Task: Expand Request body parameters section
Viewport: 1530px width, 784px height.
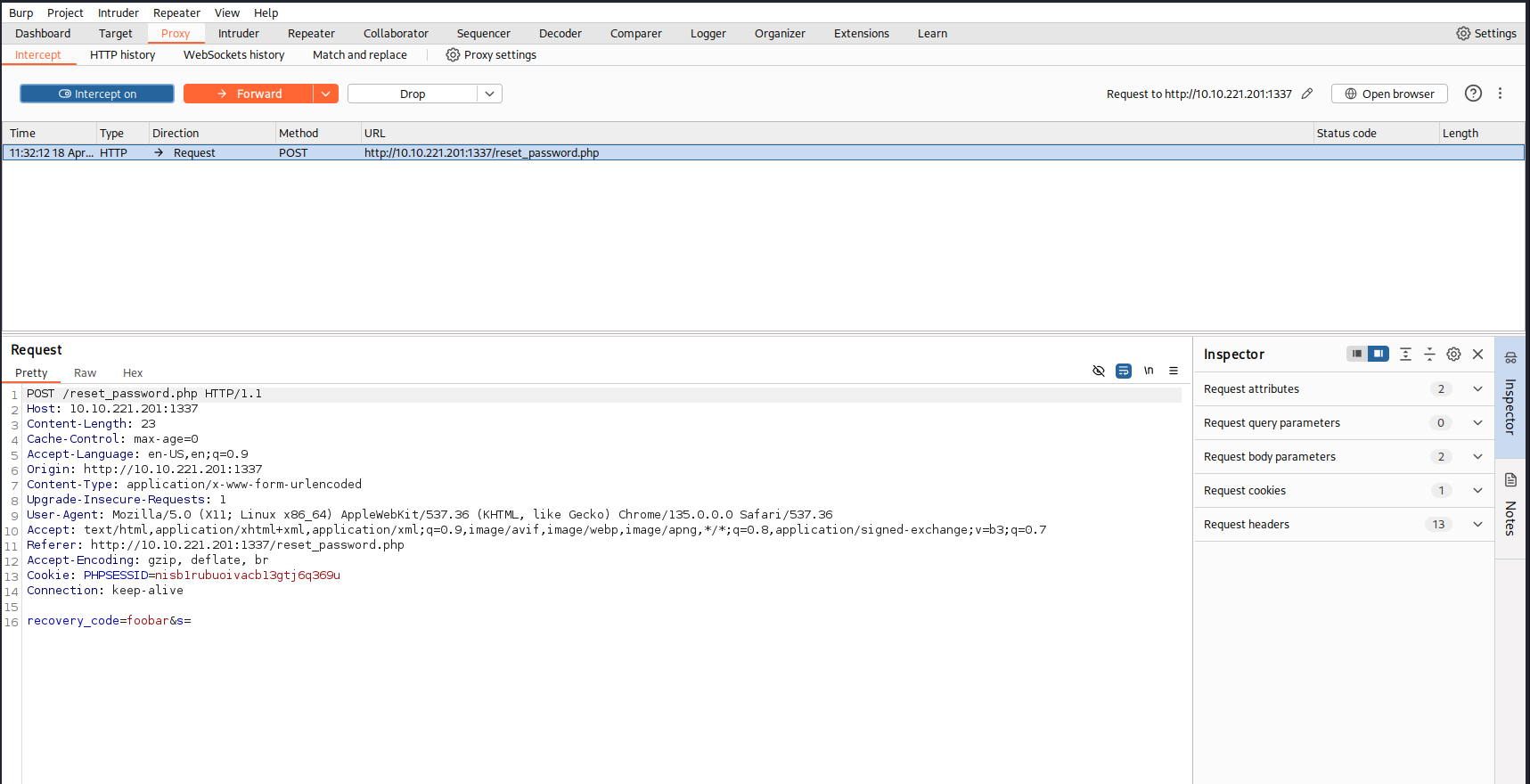Action: [1344, 456]
